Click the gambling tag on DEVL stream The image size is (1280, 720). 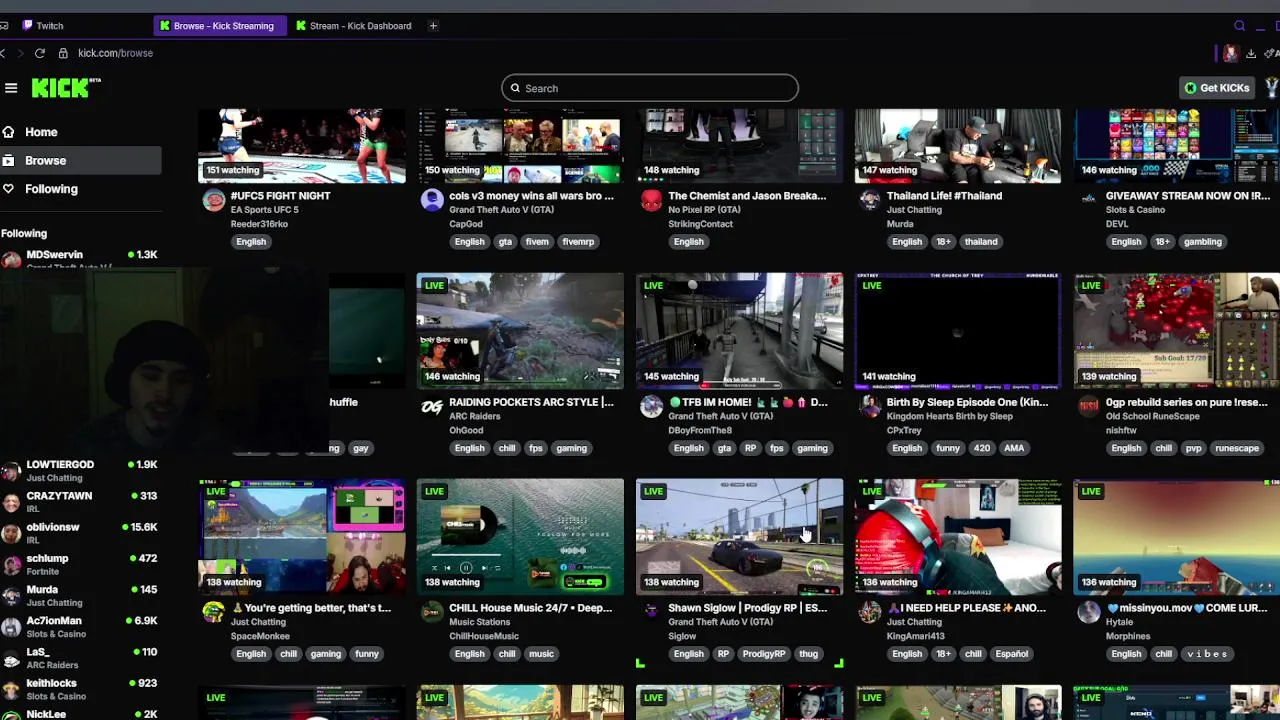(x=1203, y=242)
